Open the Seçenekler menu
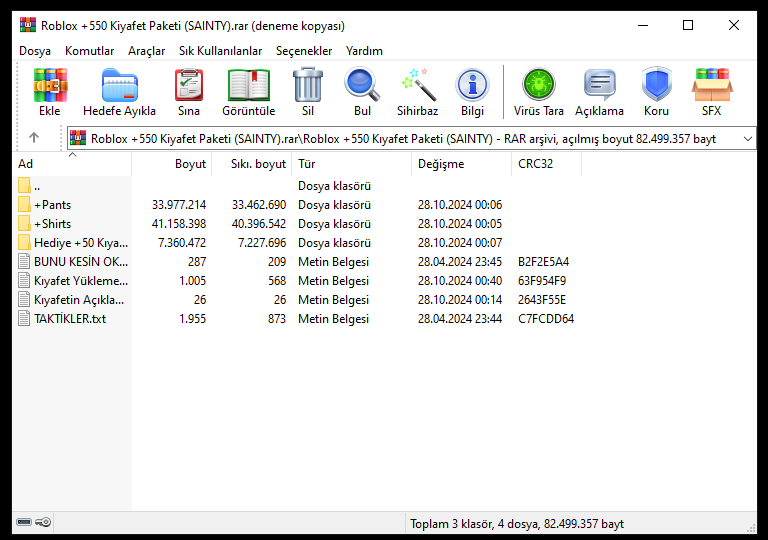The width and height of the screenshot is (768, 540). click(x=304, y=51)
